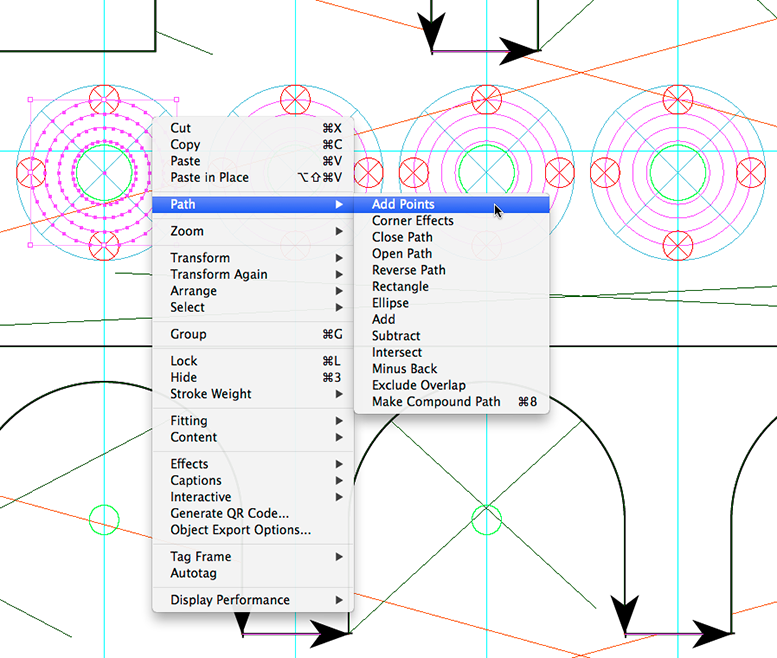Viewport: 777px width, 658px height.
Task: Expand the Stroke Weight submenu
Action: [253, 393]
